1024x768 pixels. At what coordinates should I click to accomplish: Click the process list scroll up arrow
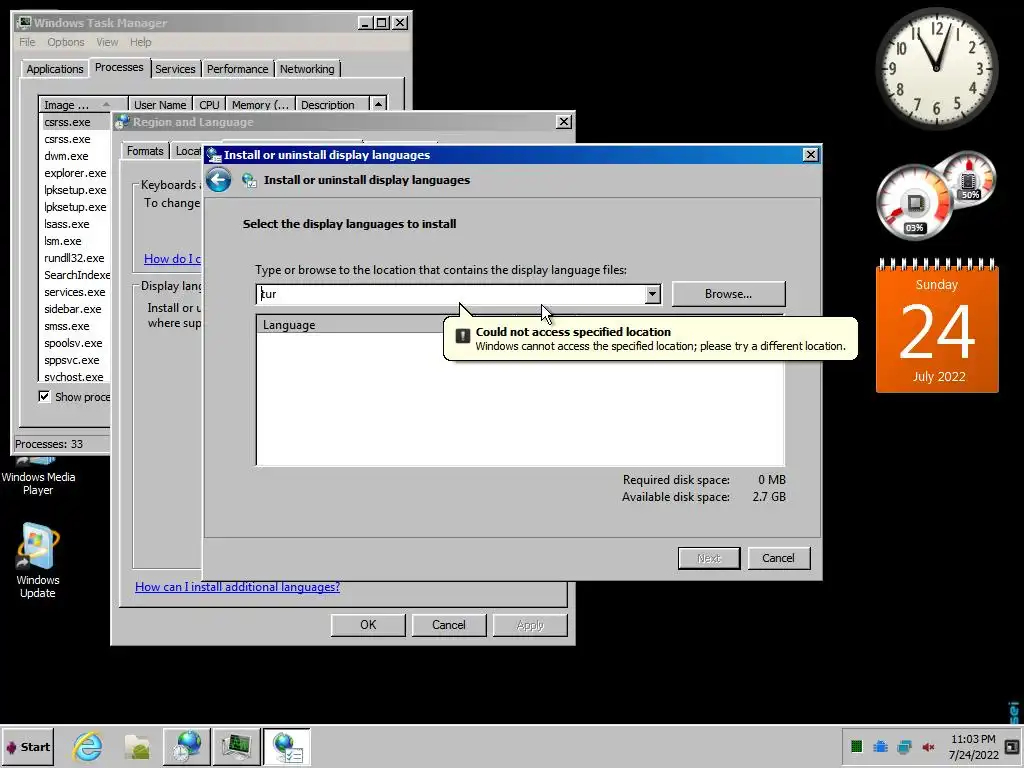point(378,104)
